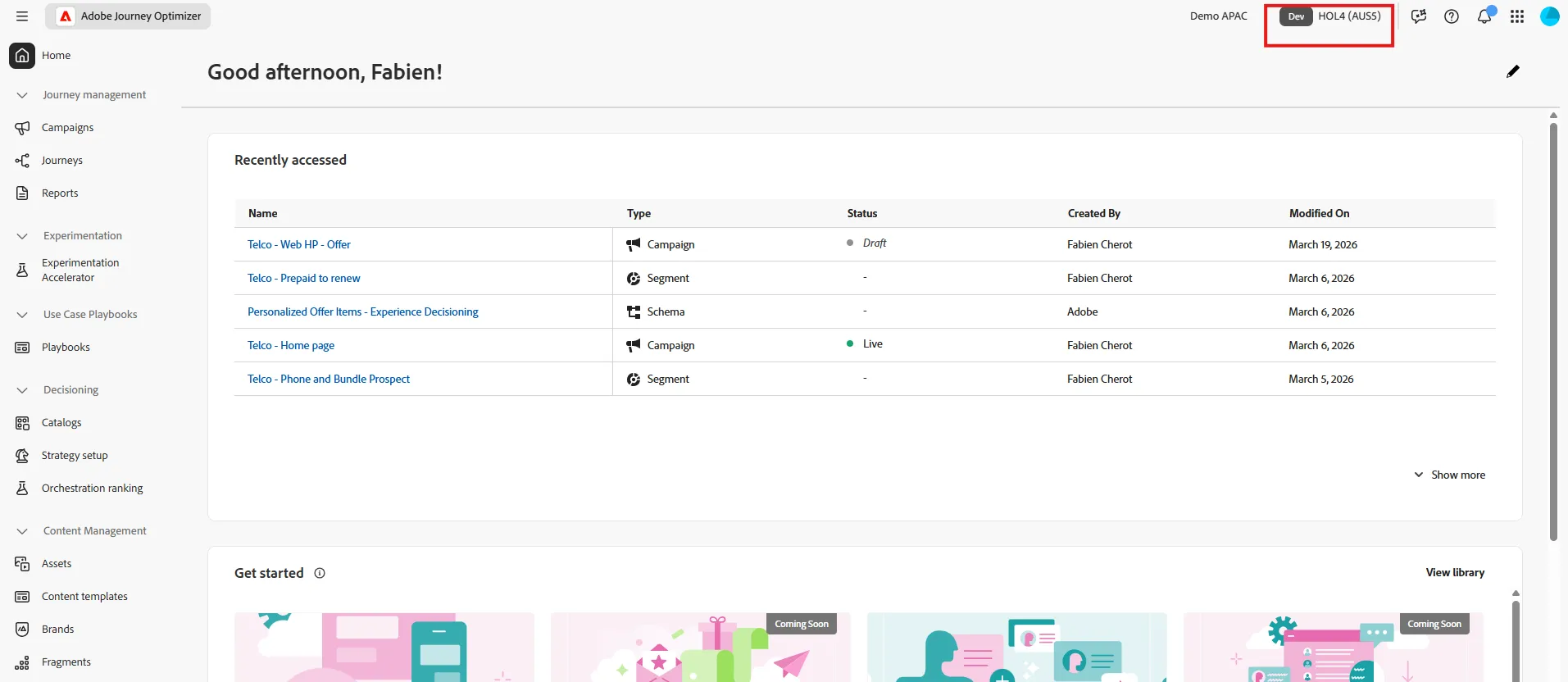The width and height of the screenshot is (1568, 682).
Task: Open the user profile avatar
Action: pyautogui.click(x=1550, y=16)
